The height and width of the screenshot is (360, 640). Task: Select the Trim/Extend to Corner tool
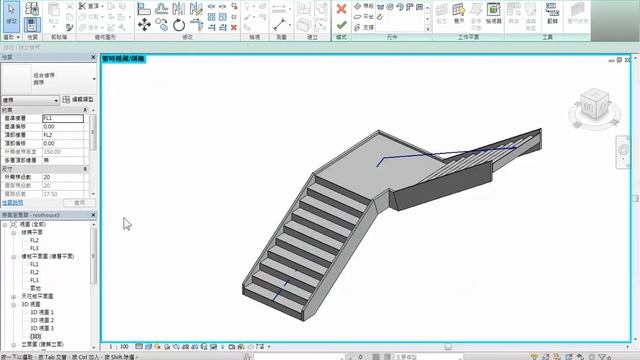click(196, 25)
